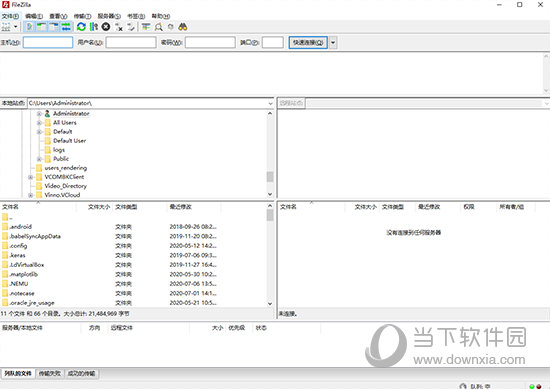Open the 文件(F) menu
The image size is (550, 389).
(10, 16)
